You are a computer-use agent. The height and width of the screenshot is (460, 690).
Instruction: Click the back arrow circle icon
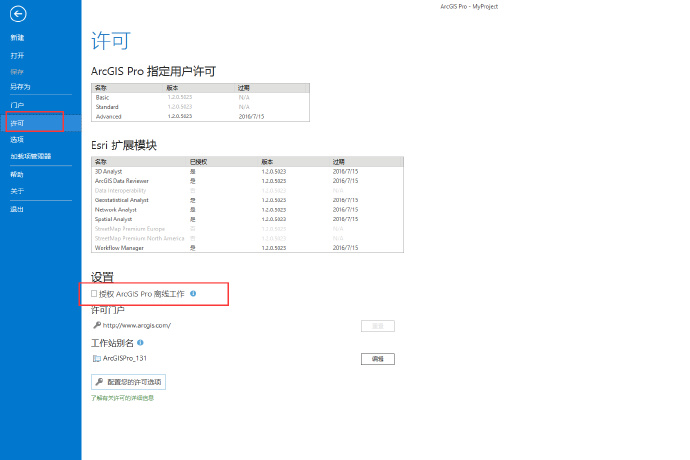[18, 14]
